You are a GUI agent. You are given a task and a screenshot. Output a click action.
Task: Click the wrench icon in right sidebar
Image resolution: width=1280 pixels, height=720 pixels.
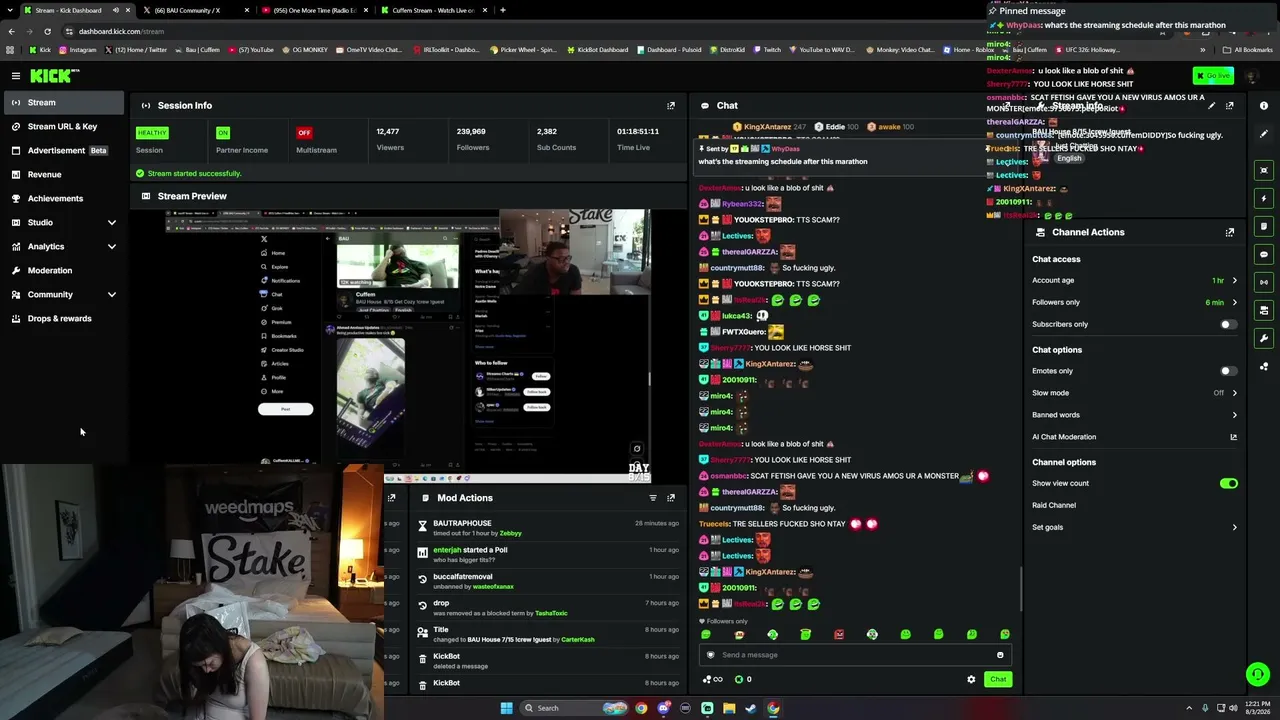pos(1264,338)
